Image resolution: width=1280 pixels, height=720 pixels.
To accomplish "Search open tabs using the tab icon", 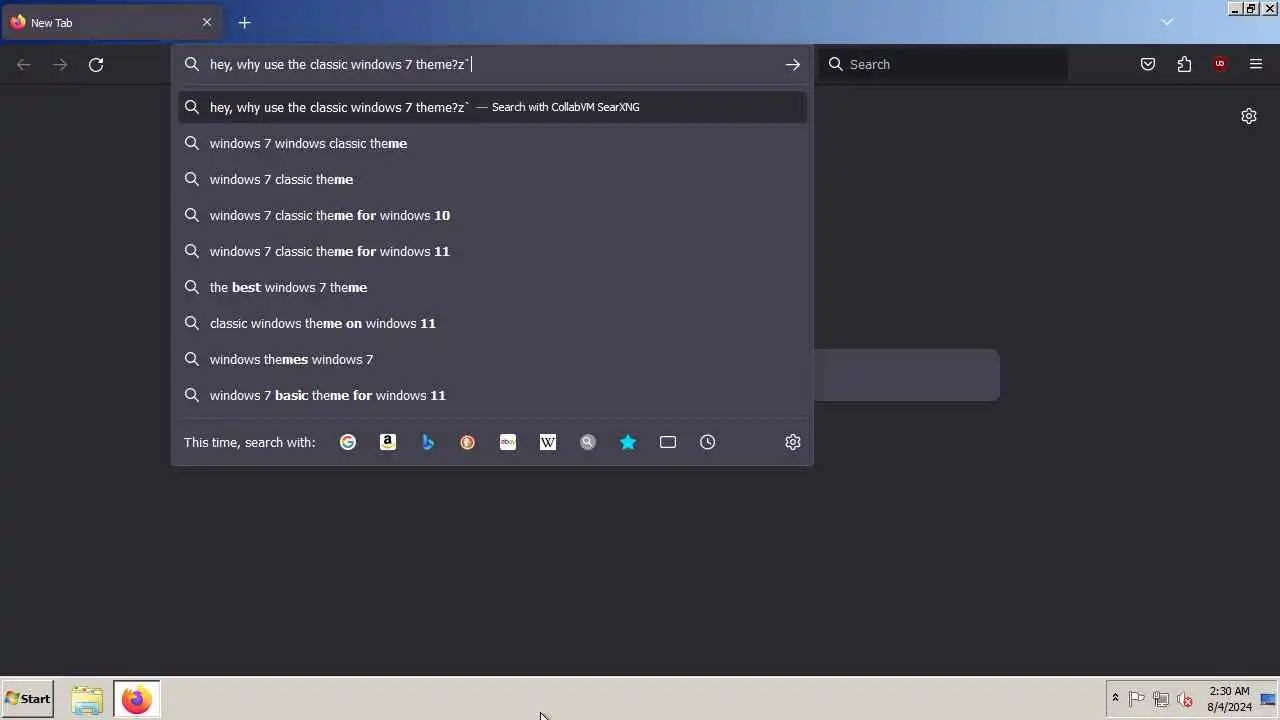I will click(x=668, y=442).
